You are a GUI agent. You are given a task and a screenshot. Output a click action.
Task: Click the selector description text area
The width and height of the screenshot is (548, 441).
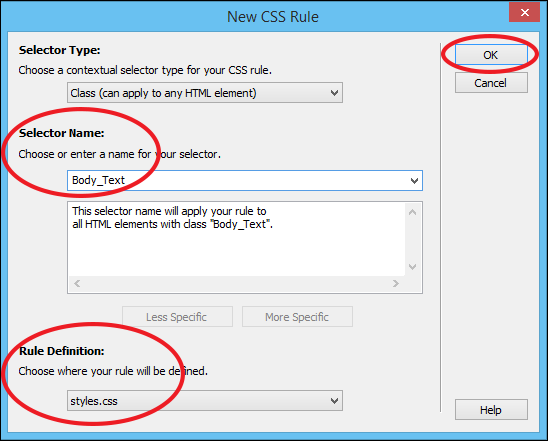click(237, 239)
